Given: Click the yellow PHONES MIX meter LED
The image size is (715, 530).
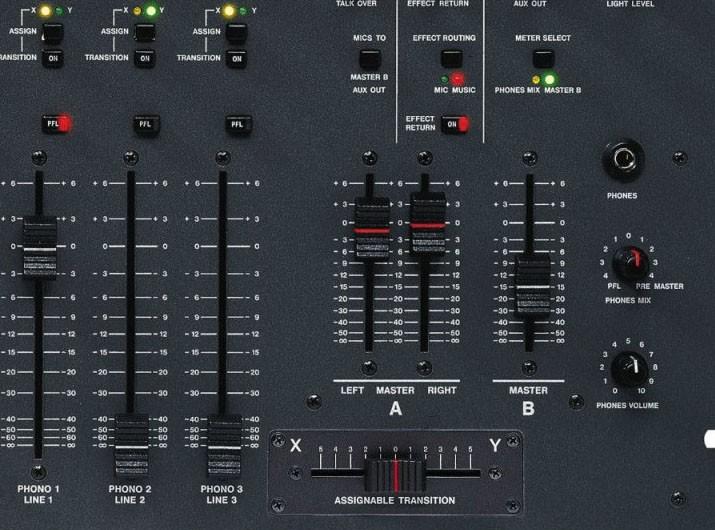Looking at the screenshot, I should [x=535, y=80].
